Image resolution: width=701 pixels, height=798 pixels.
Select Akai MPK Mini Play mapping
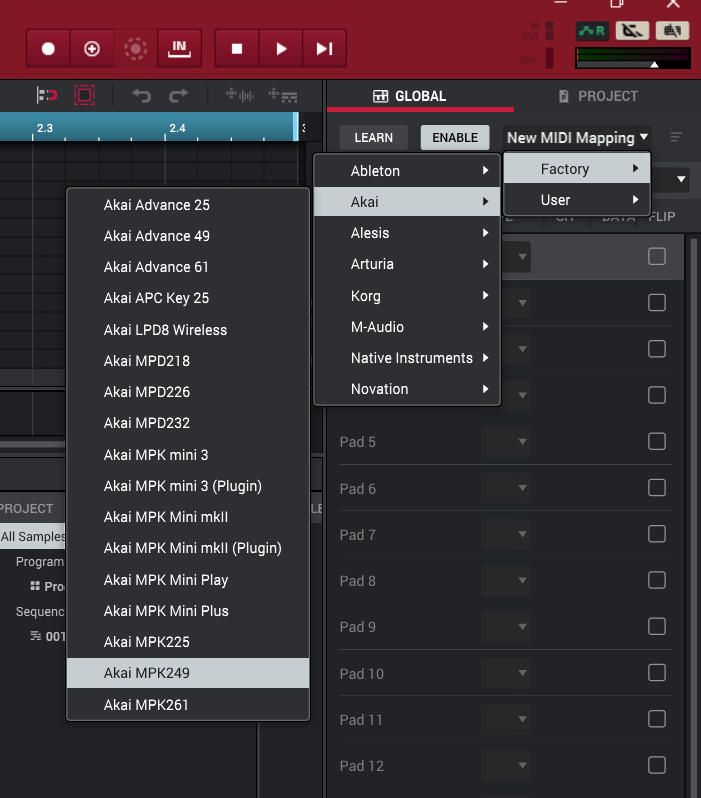point(188,579)
